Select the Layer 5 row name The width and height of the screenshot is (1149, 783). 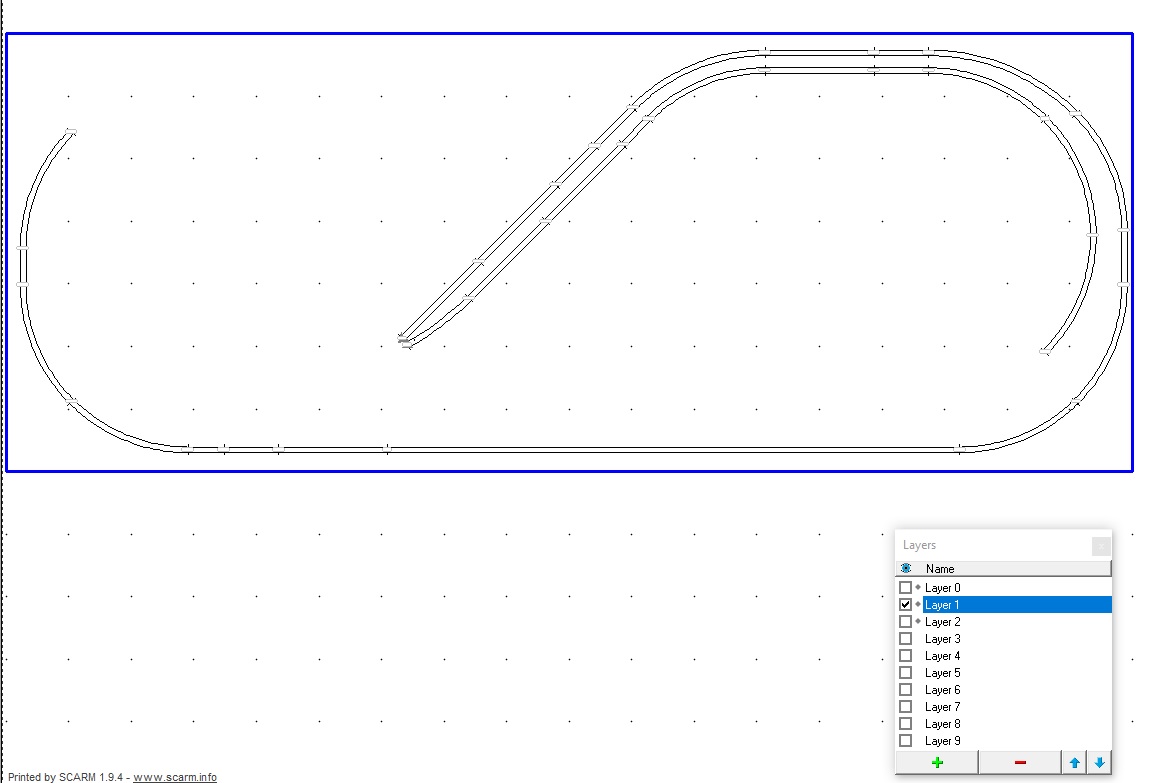(x=942, y=673)
